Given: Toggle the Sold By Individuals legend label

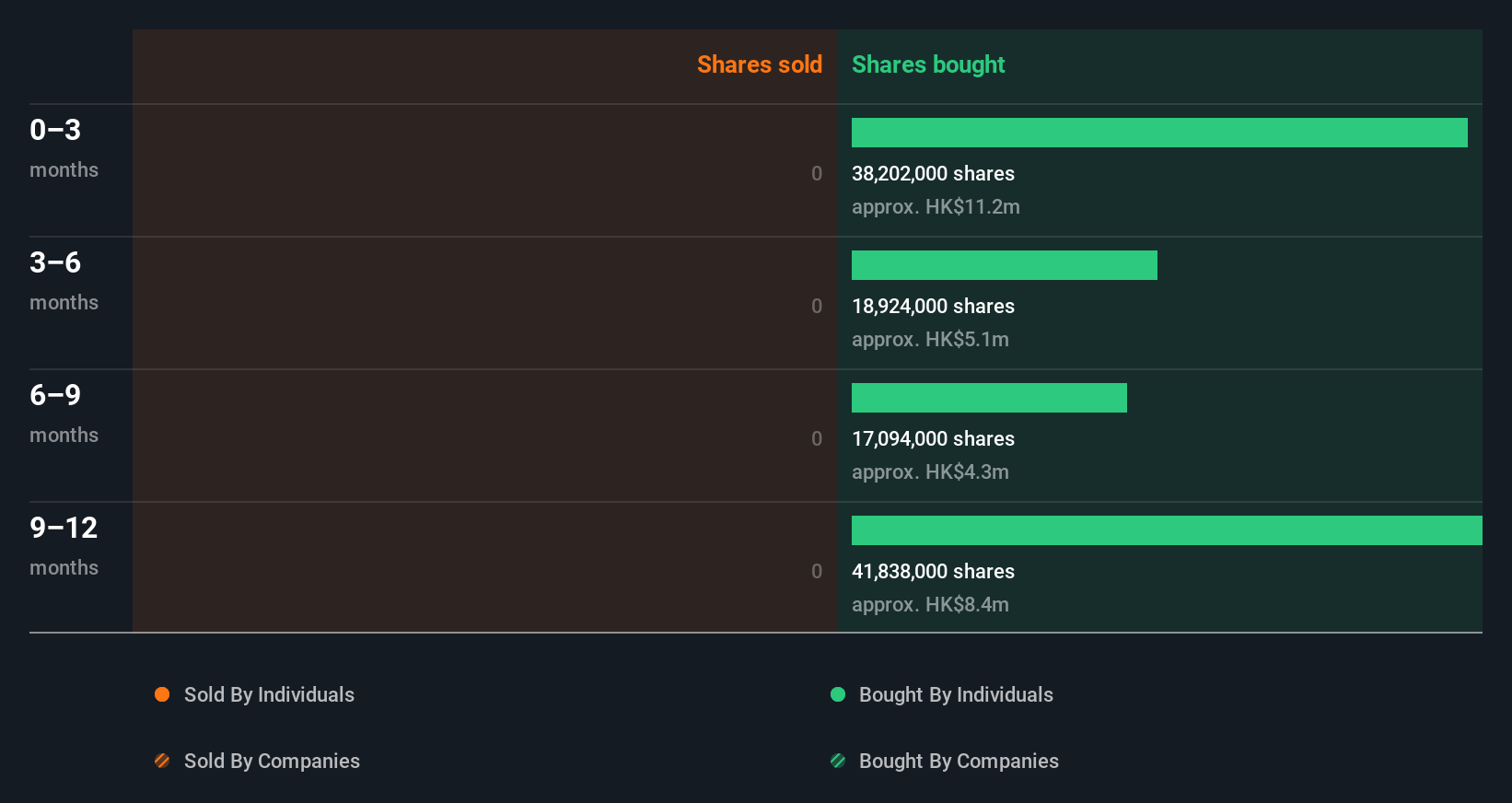Looking at the screenshot, I should click(269, 695).
